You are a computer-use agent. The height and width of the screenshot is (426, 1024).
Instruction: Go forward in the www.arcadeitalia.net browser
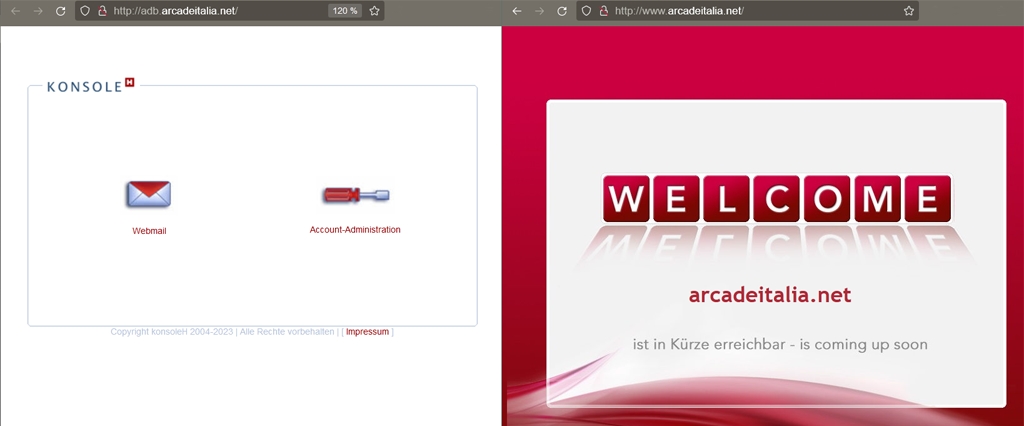point(539,11)
